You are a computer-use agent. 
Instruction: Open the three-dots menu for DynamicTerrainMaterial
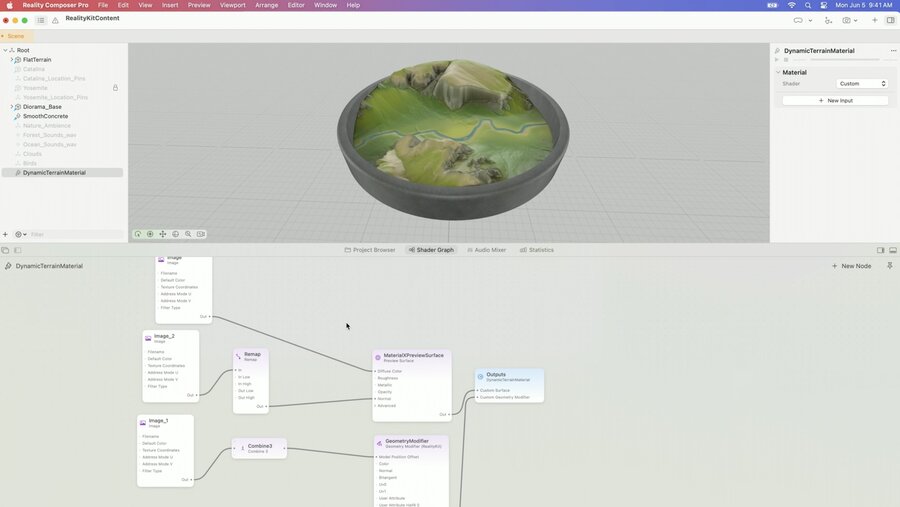click(x=893, y=51)
